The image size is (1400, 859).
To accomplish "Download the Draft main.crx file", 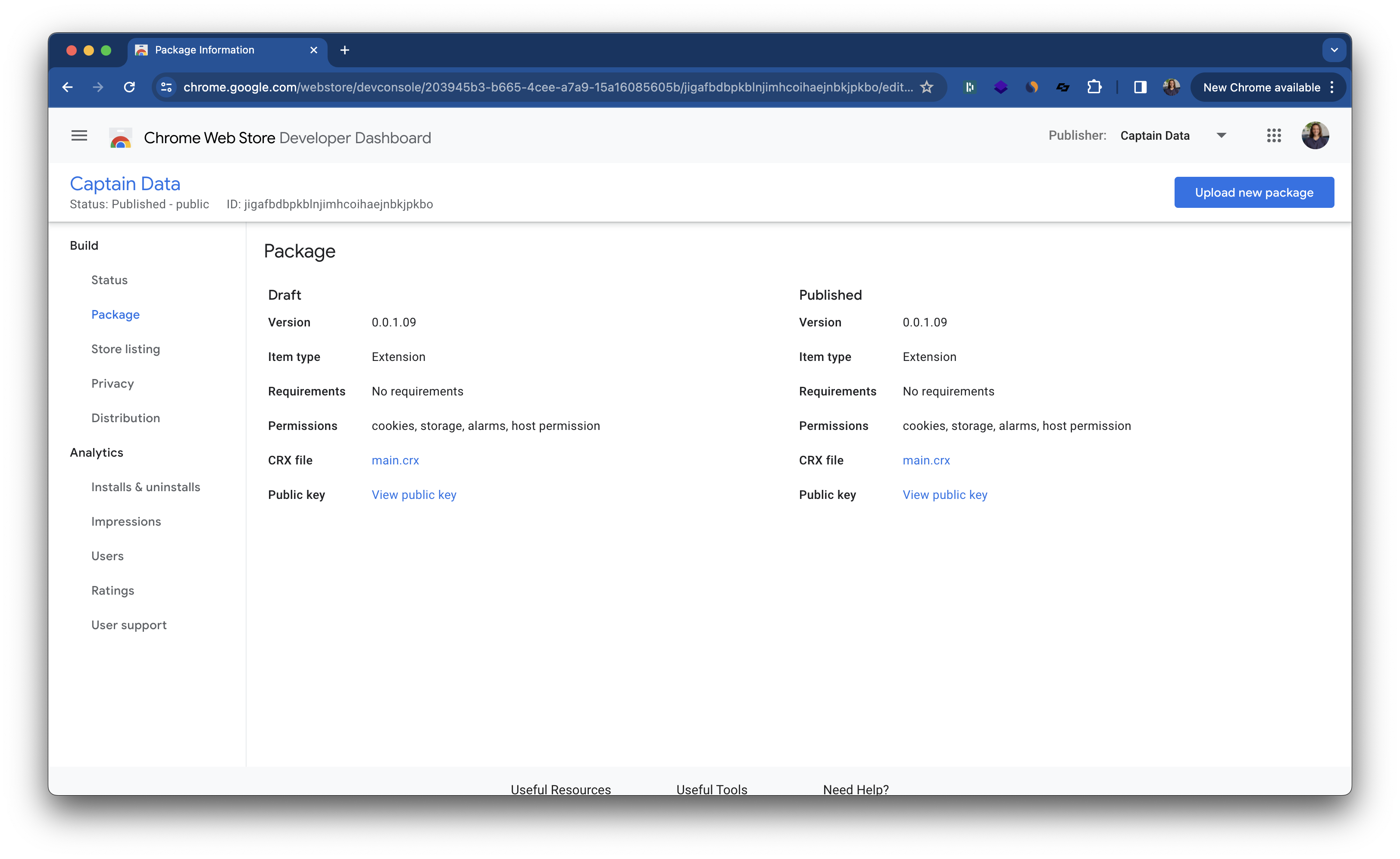I will pos(395,461).
